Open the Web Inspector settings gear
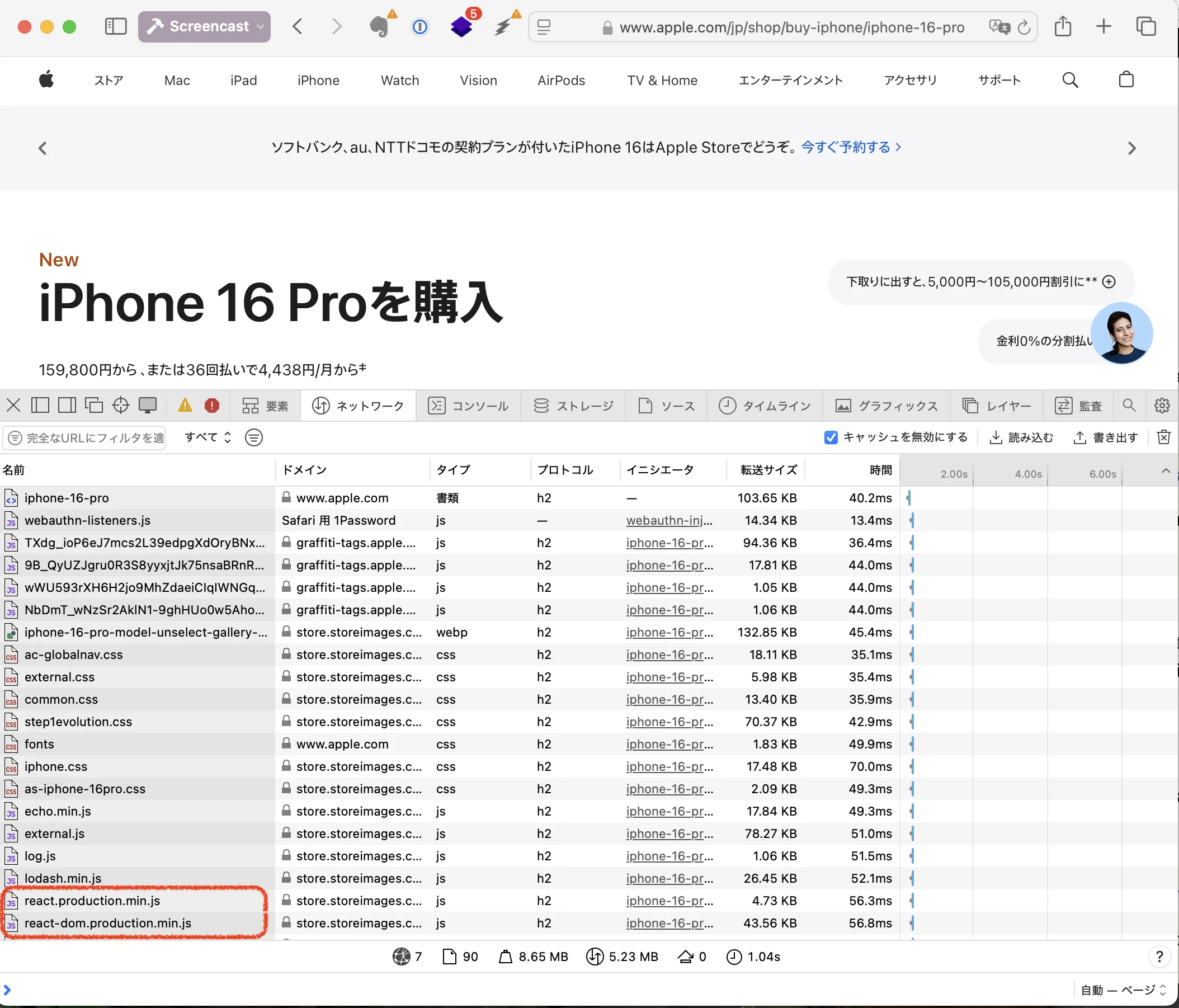Screen dimensions: 1179x1008 [x=1161, y=405]
